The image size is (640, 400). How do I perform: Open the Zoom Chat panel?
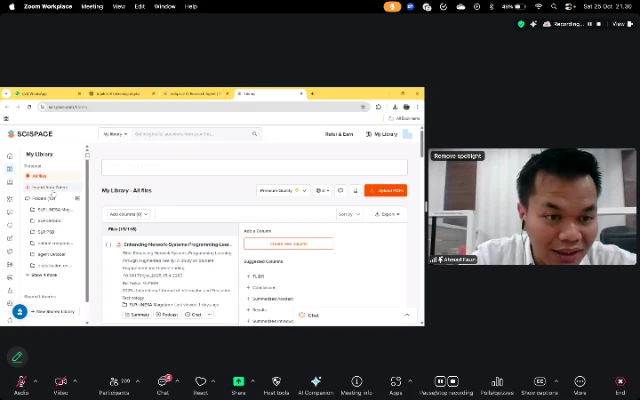point(163,381)
